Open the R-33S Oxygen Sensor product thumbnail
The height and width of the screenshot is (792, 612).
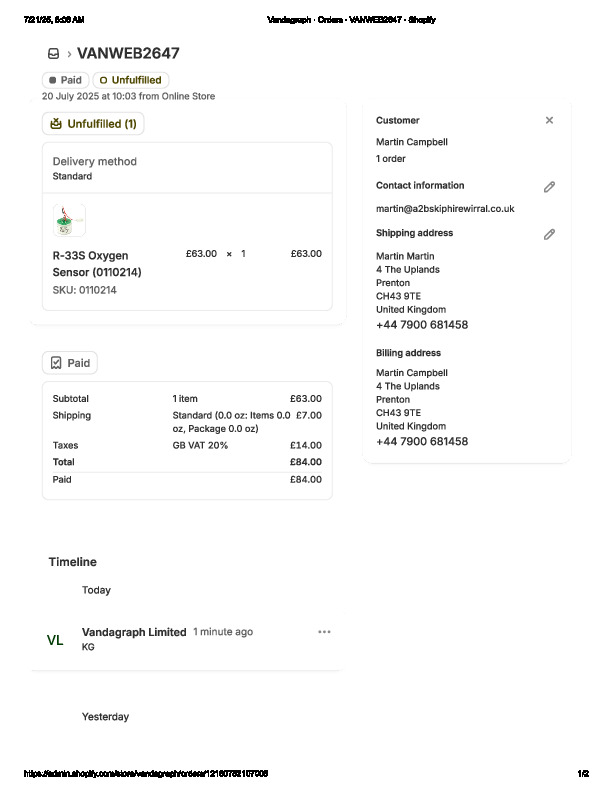coord(69,220)
